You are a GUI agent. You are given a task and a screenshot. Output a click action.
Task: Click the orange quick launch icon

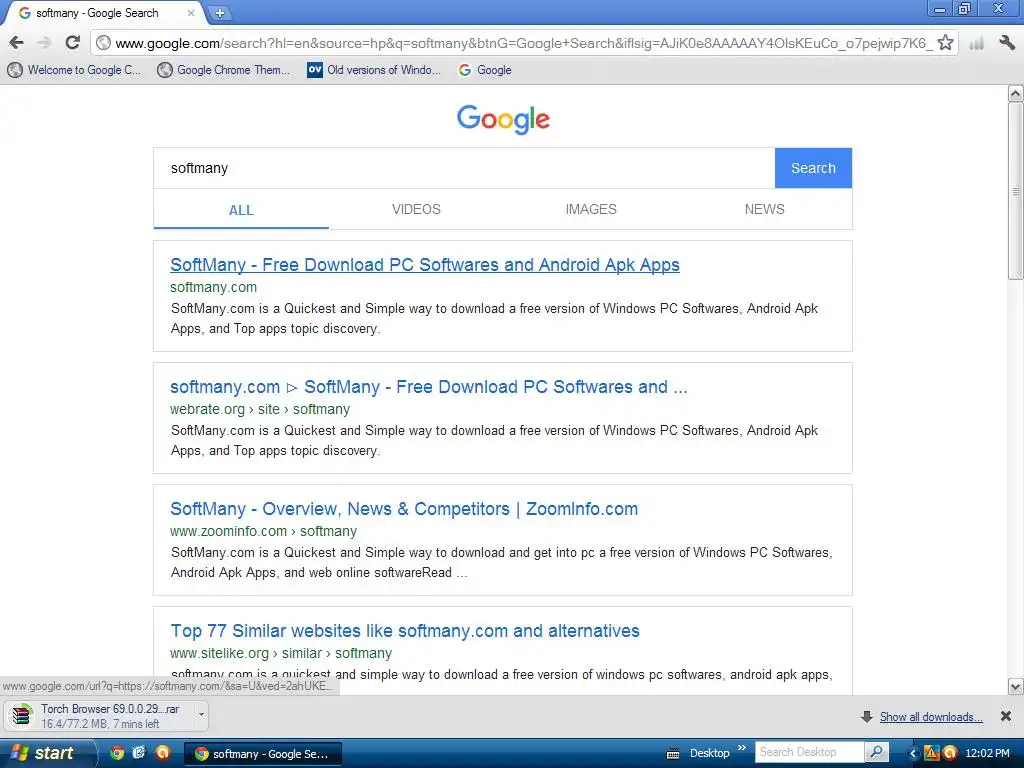tap(162, 753)
